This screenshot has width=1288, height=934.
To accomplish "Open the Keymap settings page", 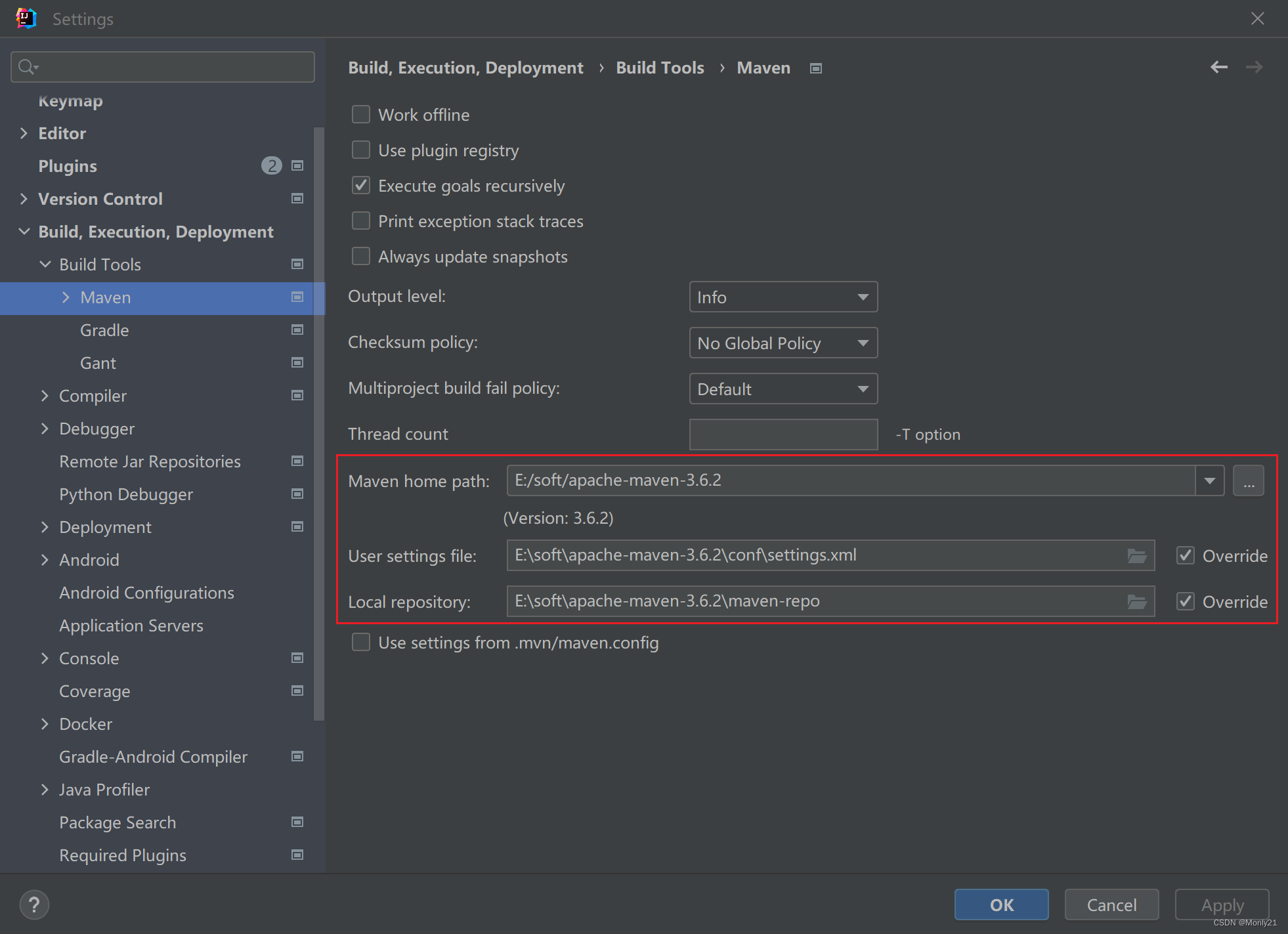I will click(70, 100).
